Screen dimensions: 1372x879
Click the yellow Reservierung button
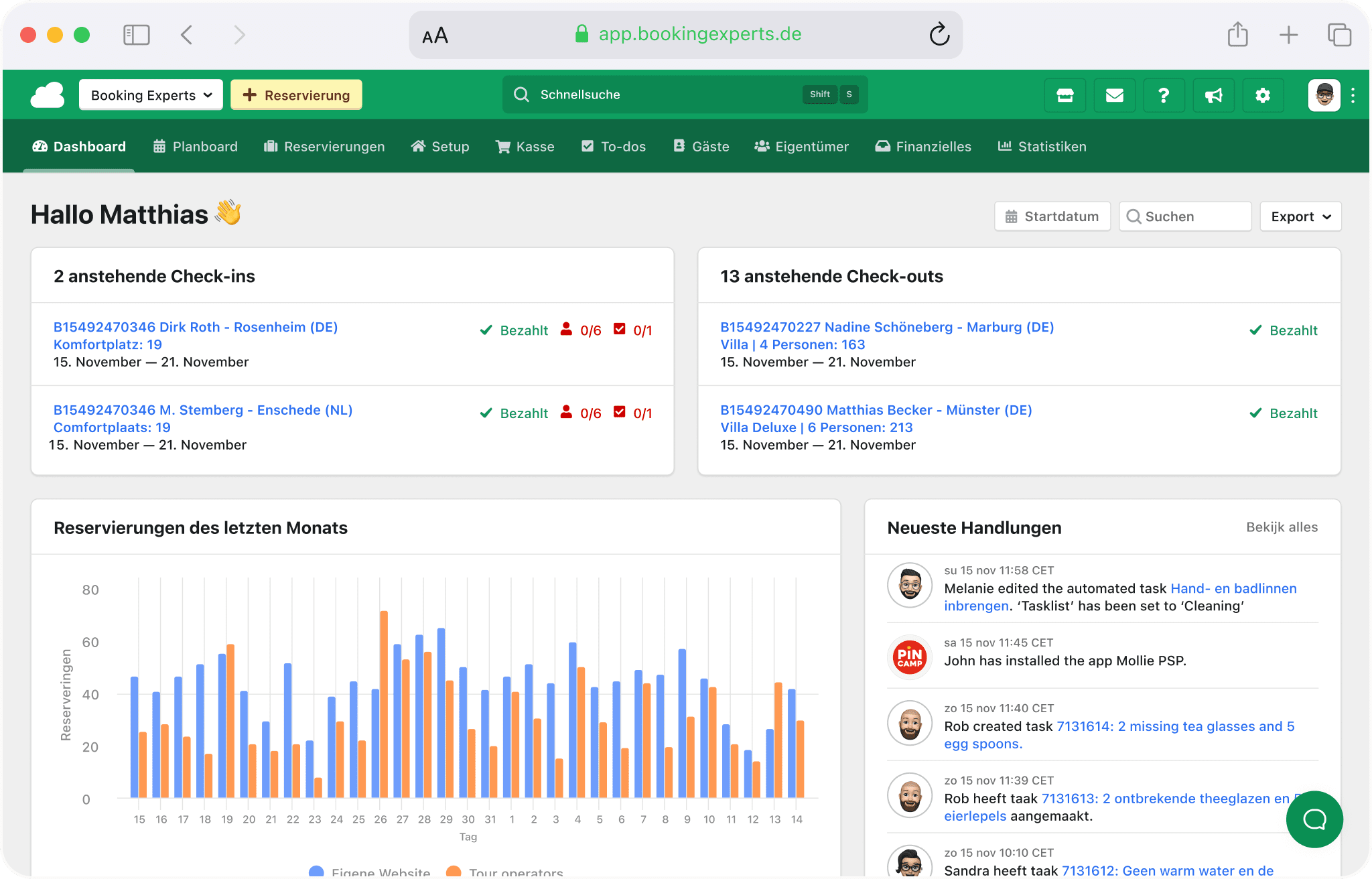point(296,95)
